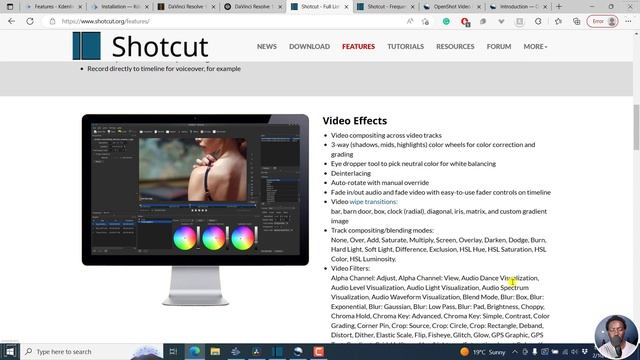Image resolution: width=640 pixels, height=360 pixels.
Task: Open browser Settings and more menu
Action: (x=628, y=21)
